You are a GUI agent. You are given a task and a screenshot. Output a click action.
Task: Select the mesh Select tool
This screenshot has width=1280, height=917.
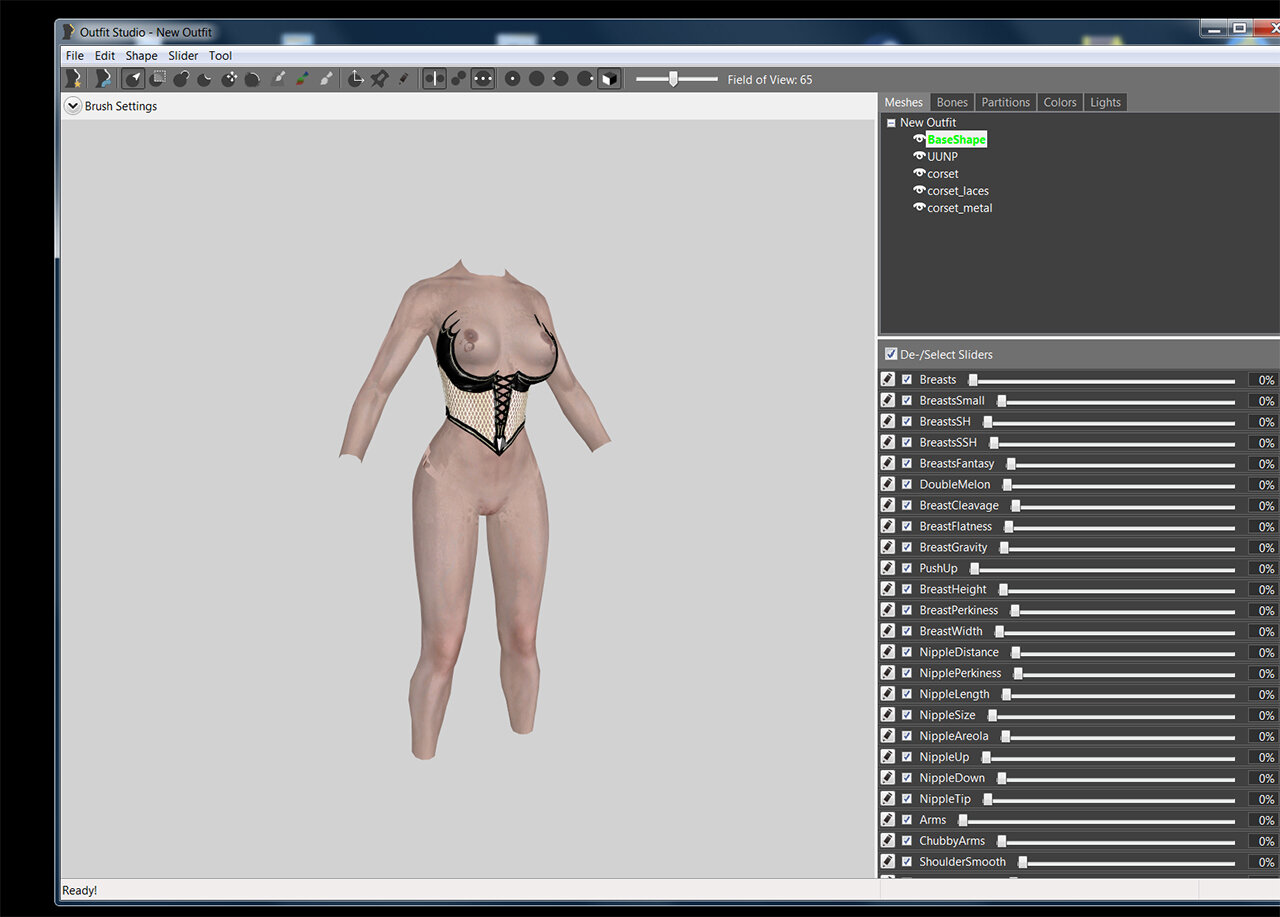point(133,79)
